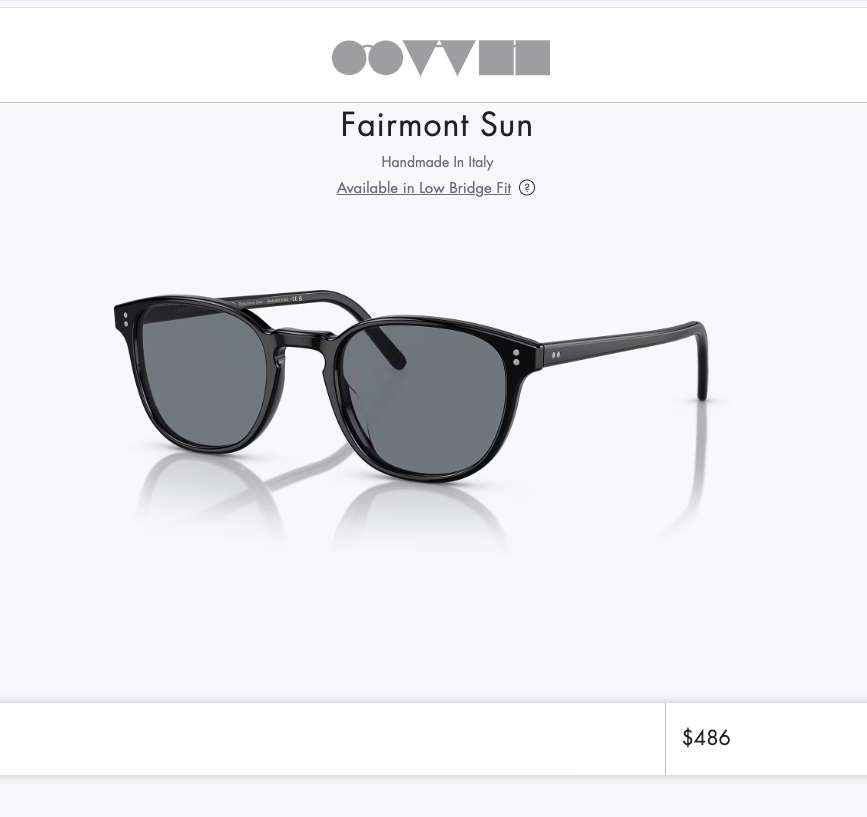The width and height of the screenshot is (867, 817).
Task: Click the sunglasses right temple arm
Action: (620, 339)
